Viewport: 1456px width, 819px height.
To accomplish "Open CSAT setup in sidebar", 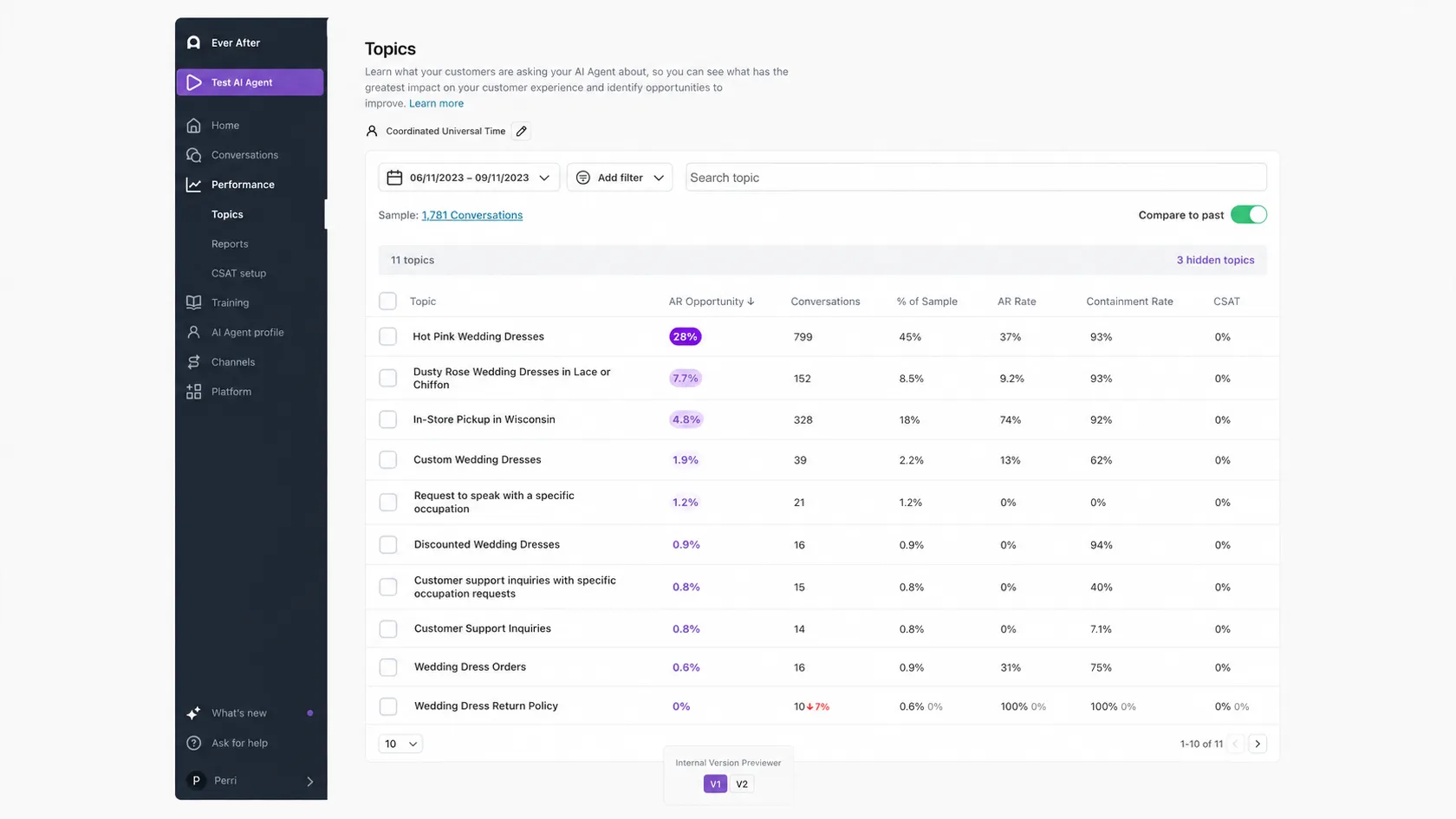I will tap(239, 273).
